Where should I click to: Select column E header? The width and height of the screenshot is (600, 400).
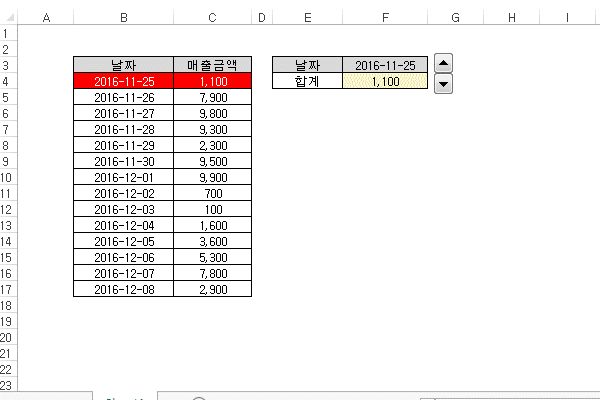[x=307, y=18]
